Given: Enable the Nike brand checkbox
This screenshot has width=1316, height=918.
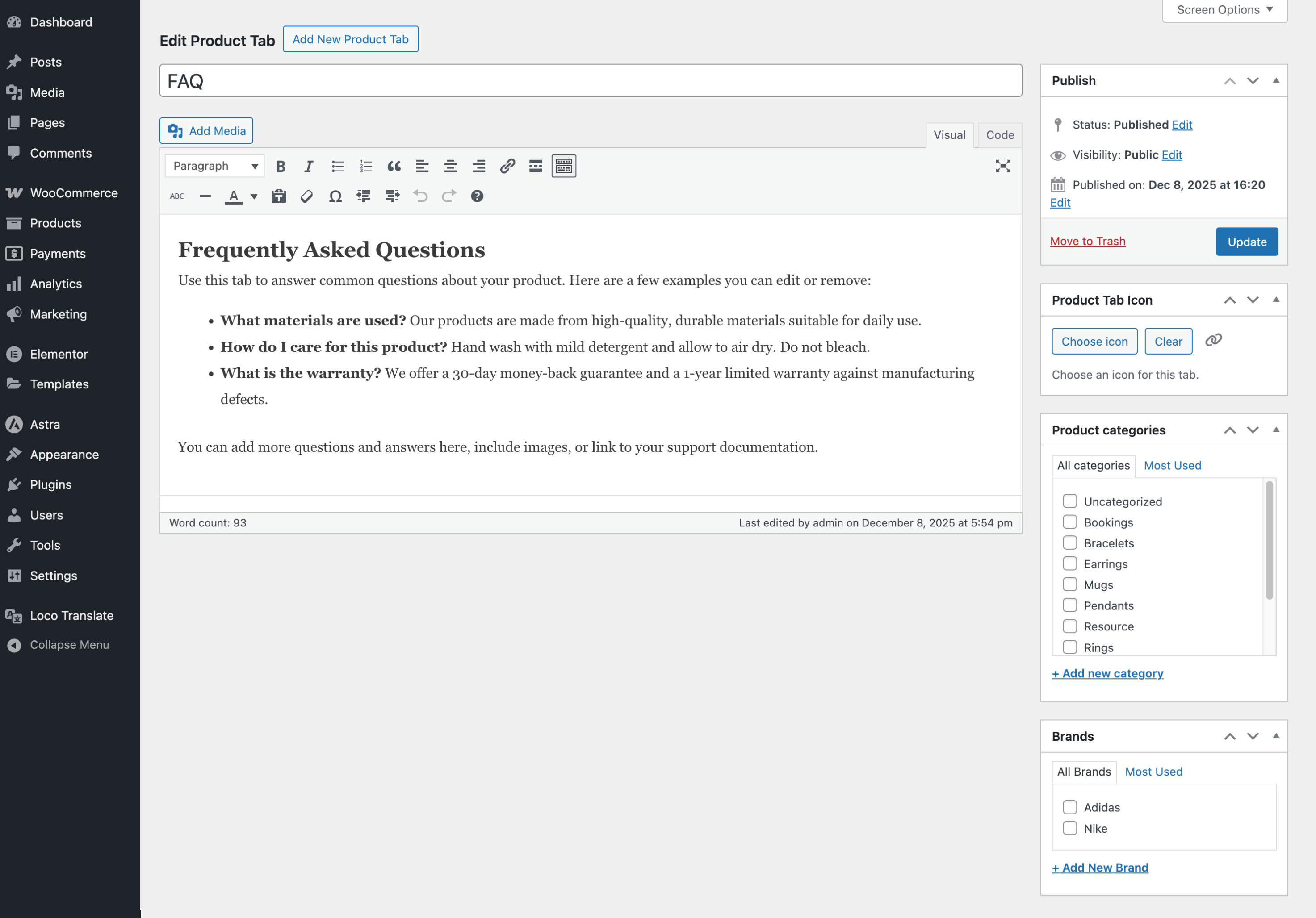Looking at the screenshot, I should click(1069, 828).
